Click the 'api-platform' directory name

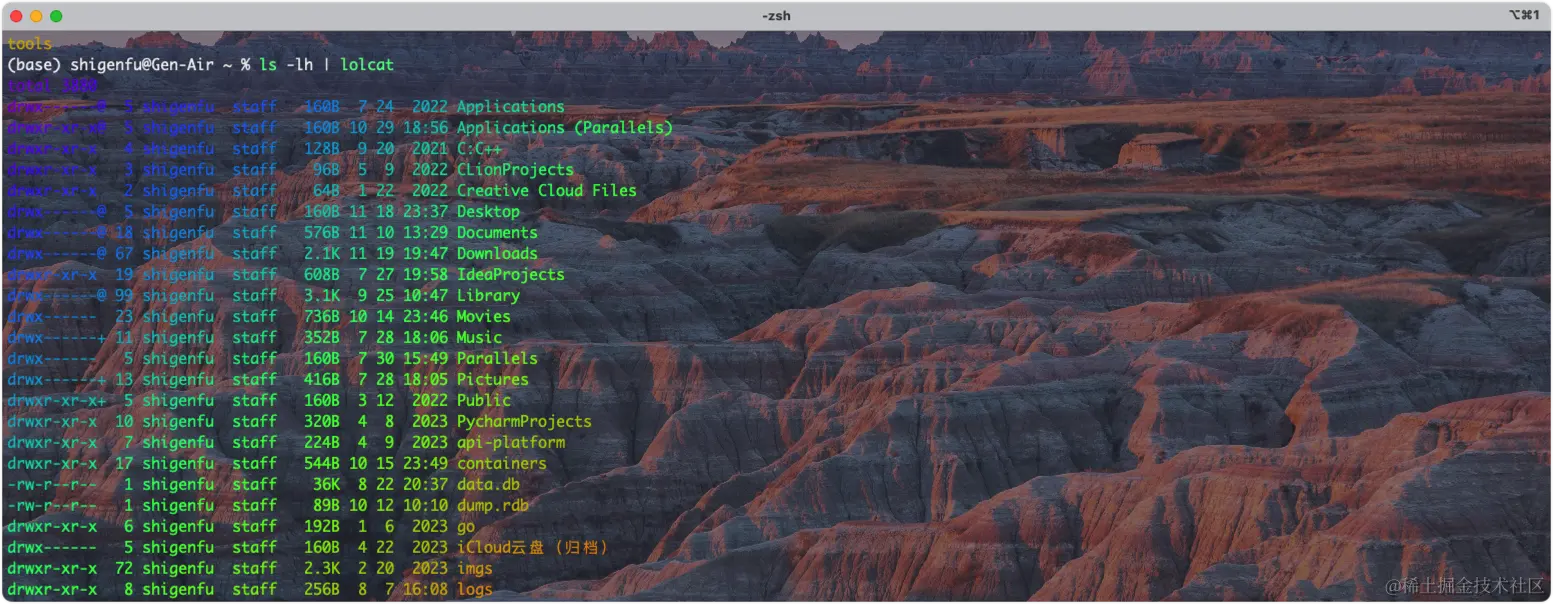point(511,443)
